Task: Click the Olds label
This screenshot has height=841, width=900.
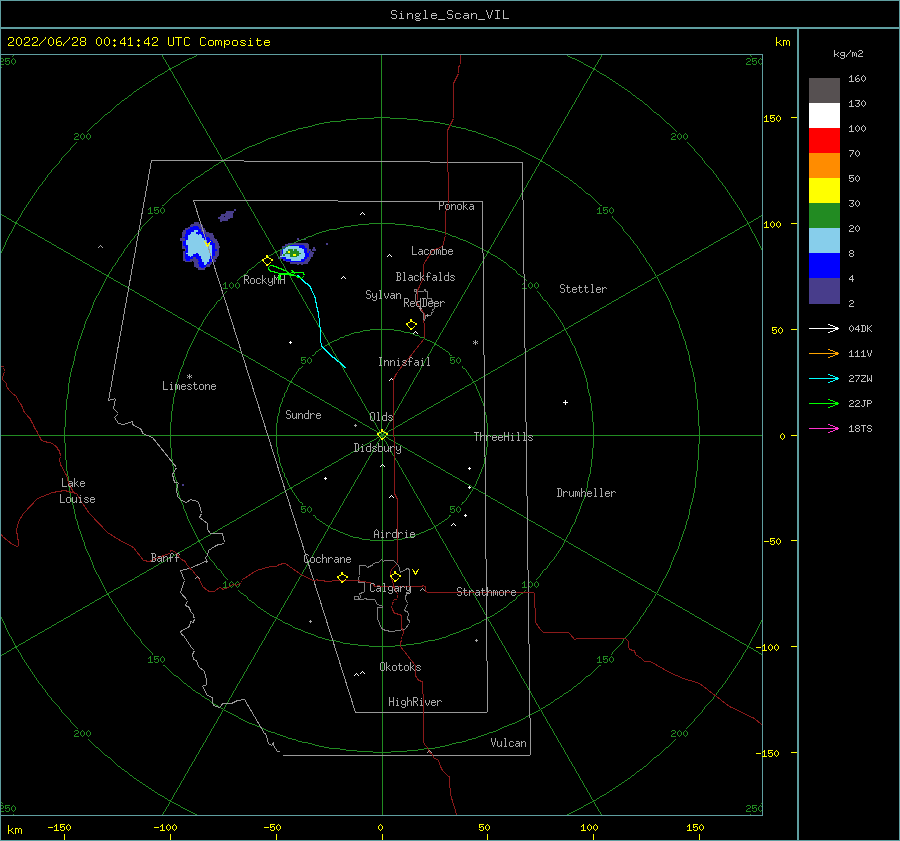Action: [x=381, y=417]
